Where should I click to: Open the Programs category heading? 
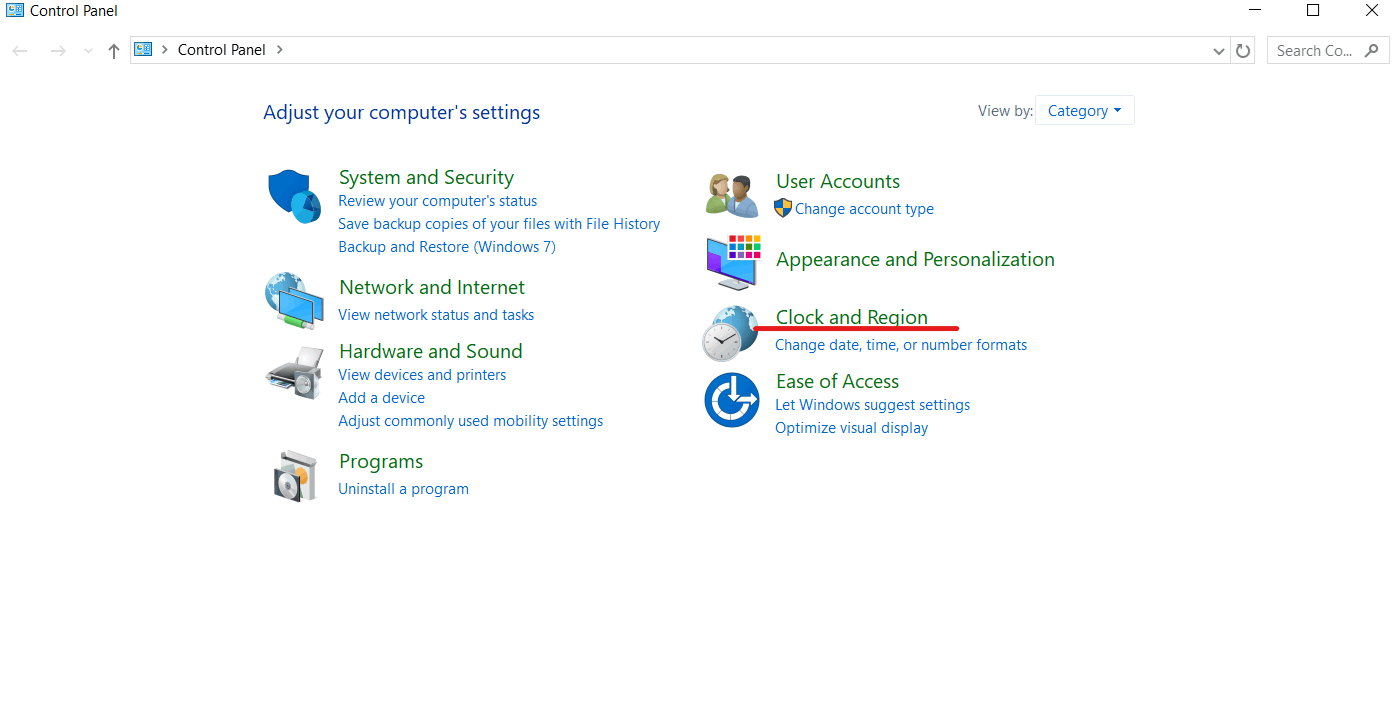381,461
